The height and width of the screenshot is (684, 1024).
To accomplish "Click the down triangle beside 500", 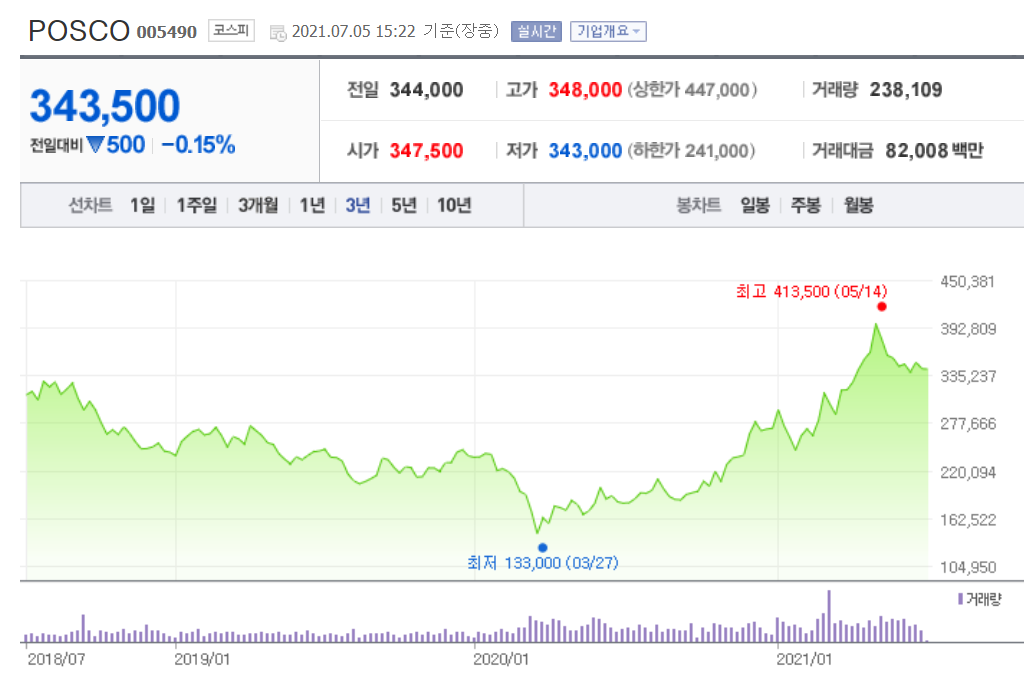I will (x=95, y=144).
